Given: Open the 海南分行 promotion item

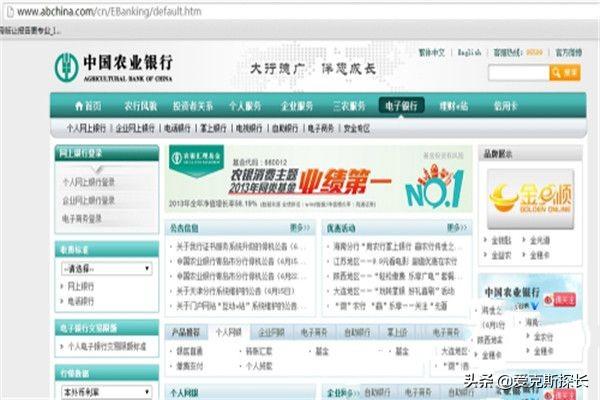Looking at the screenshot, I should coord(398,247).
